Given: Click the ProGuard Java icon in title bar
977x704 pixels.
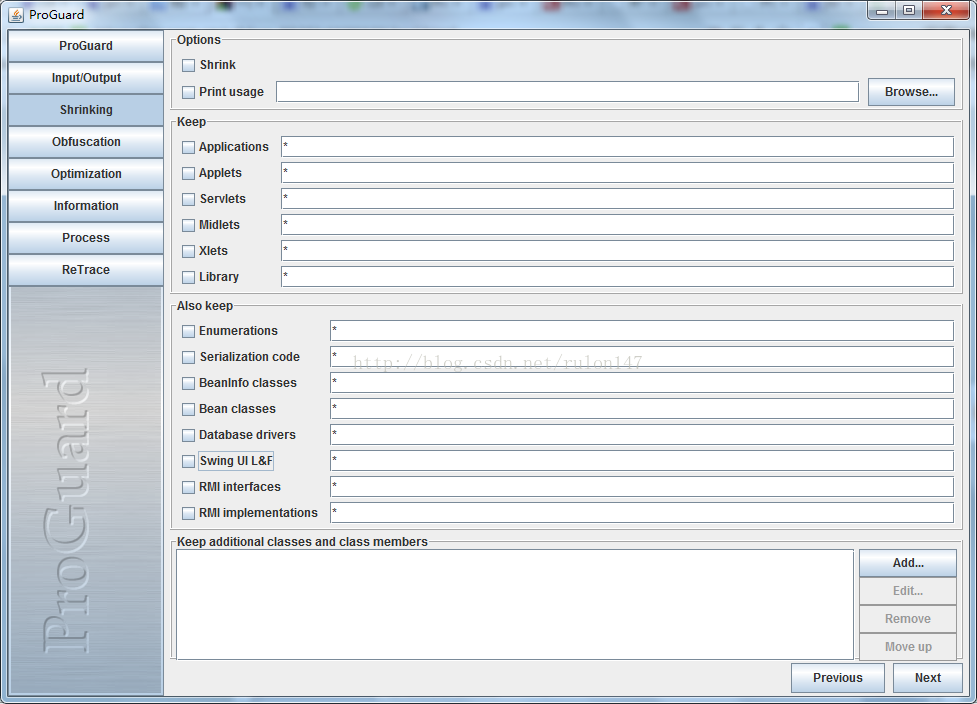Looking at the screenshot, I should click(16, 14).
